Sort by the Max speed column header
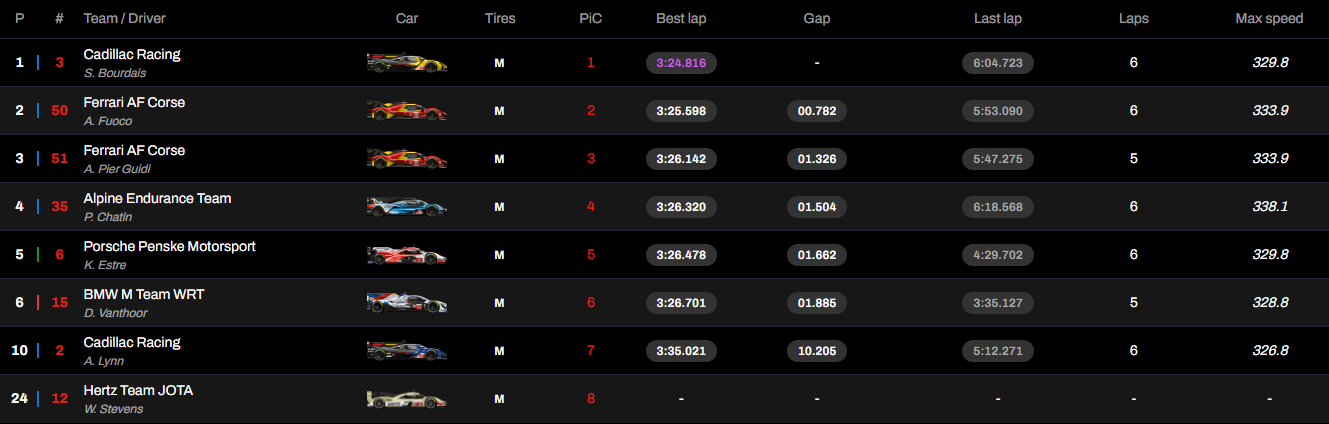Image resolution: width=1329 pixels, height=424 pixels. 1269,19
